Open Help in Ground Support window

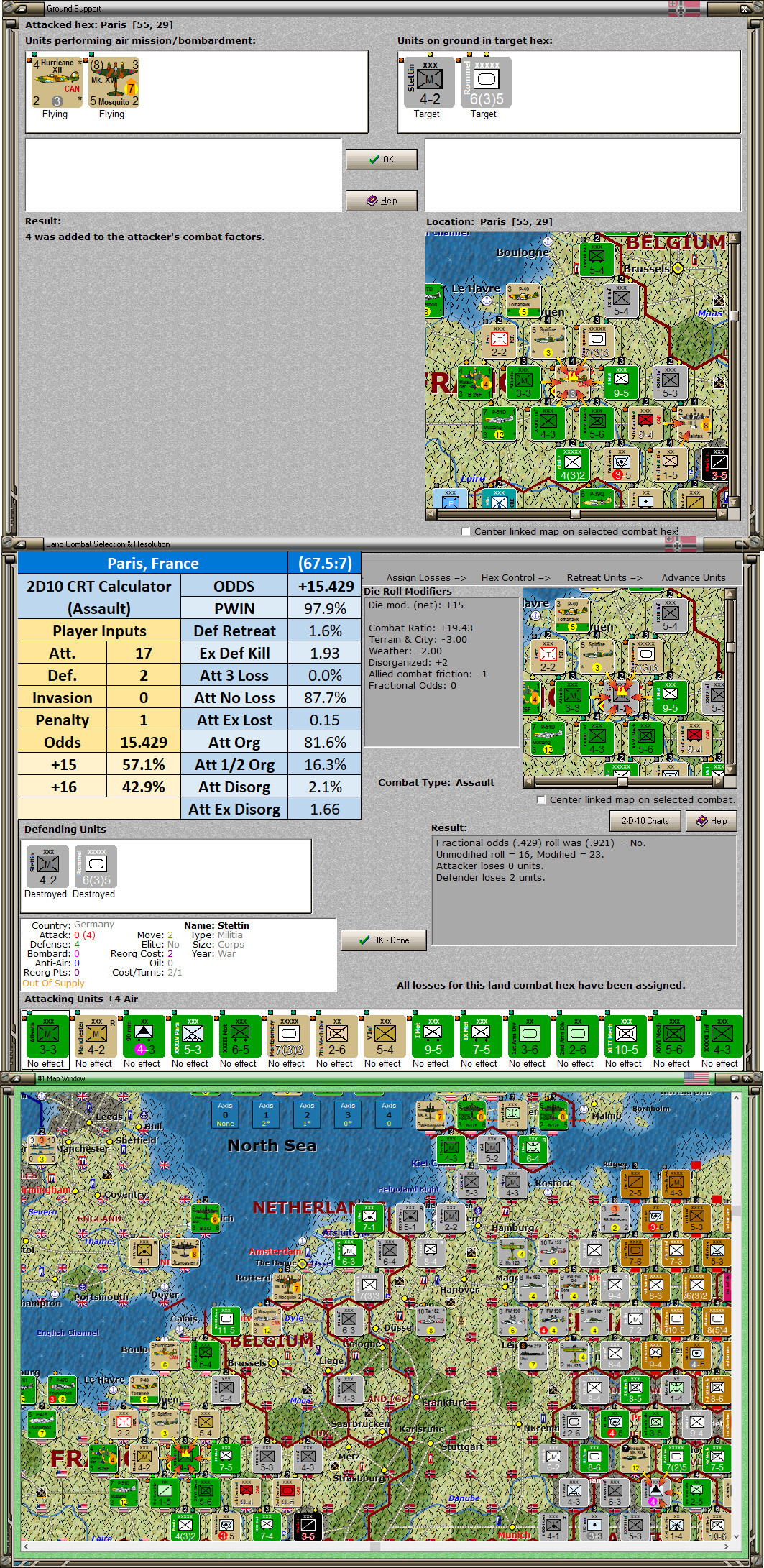pos(382,201)
